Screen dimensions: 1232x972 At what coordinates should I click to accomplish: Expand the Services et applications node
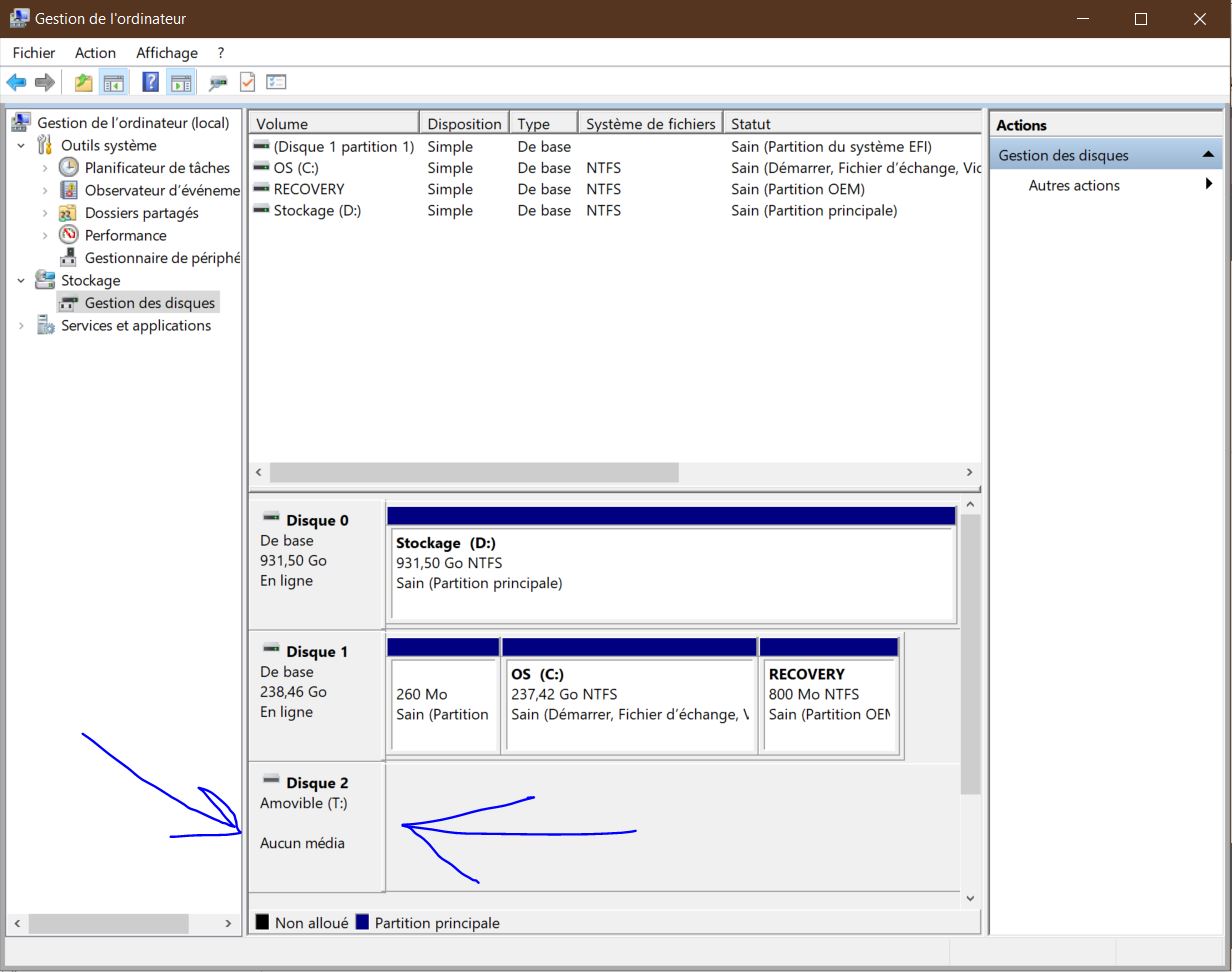click(21, 326)
